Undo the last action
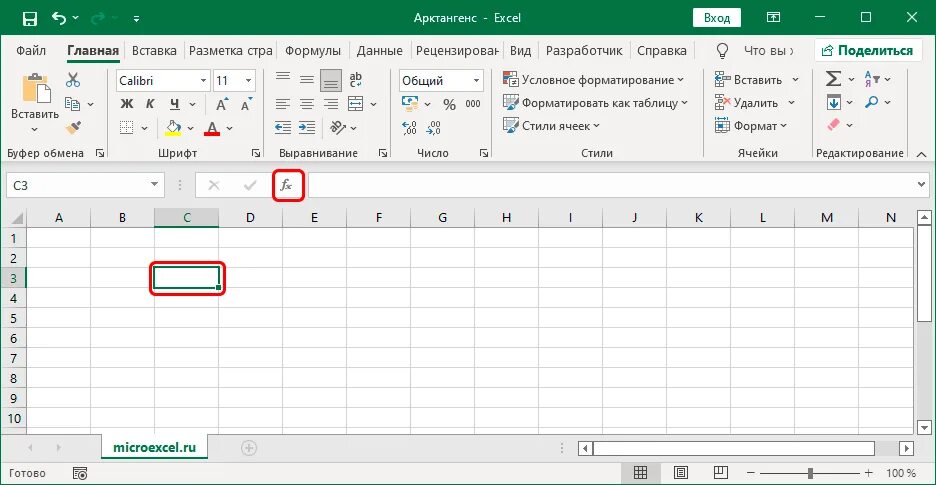The height and width of the screenshot is (485, 936). point(58,18)
